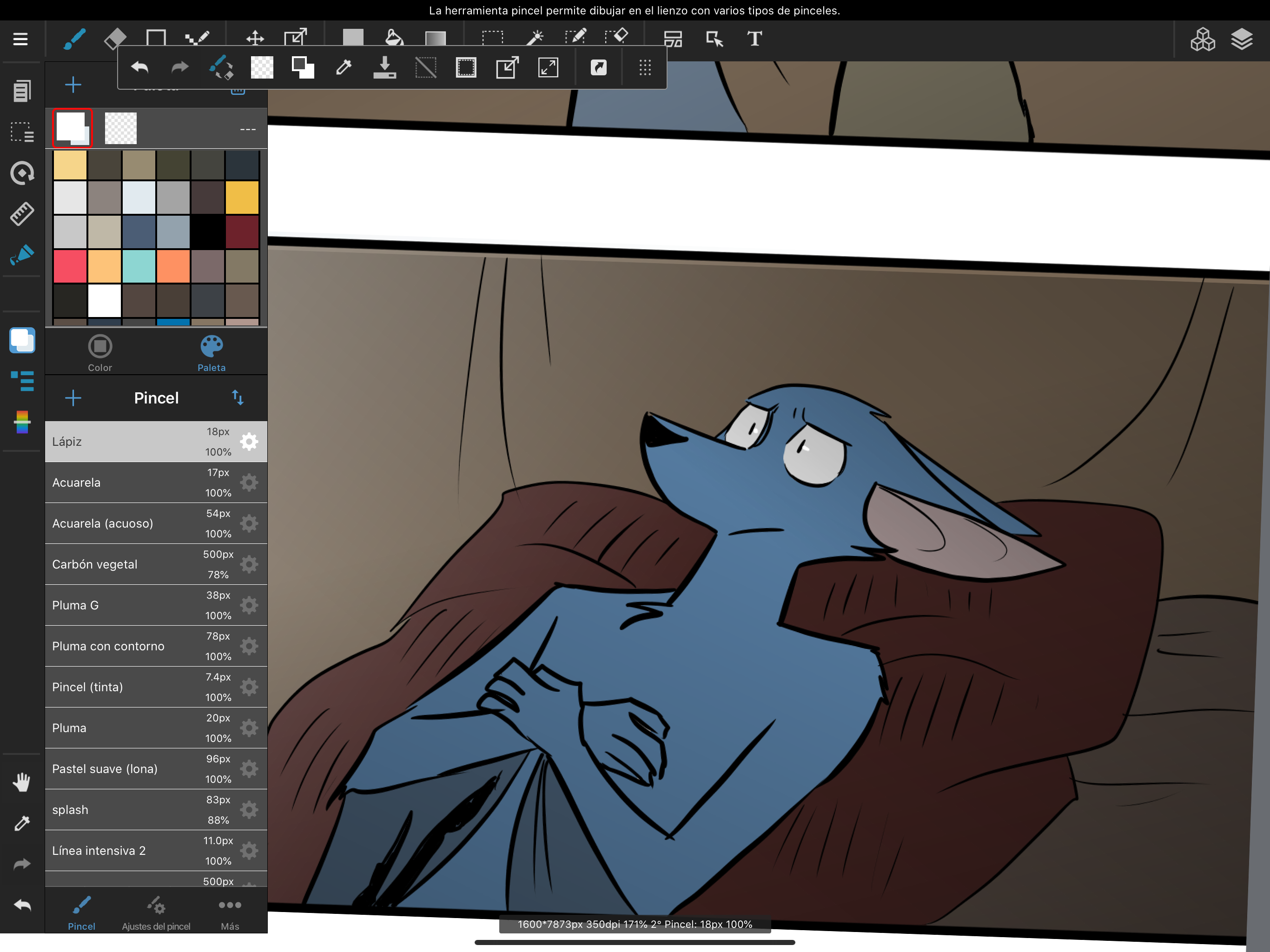The height and width of the screenshot is (952, 1270).
Task: Select the Text tool
Action: (x=754, y=39)
